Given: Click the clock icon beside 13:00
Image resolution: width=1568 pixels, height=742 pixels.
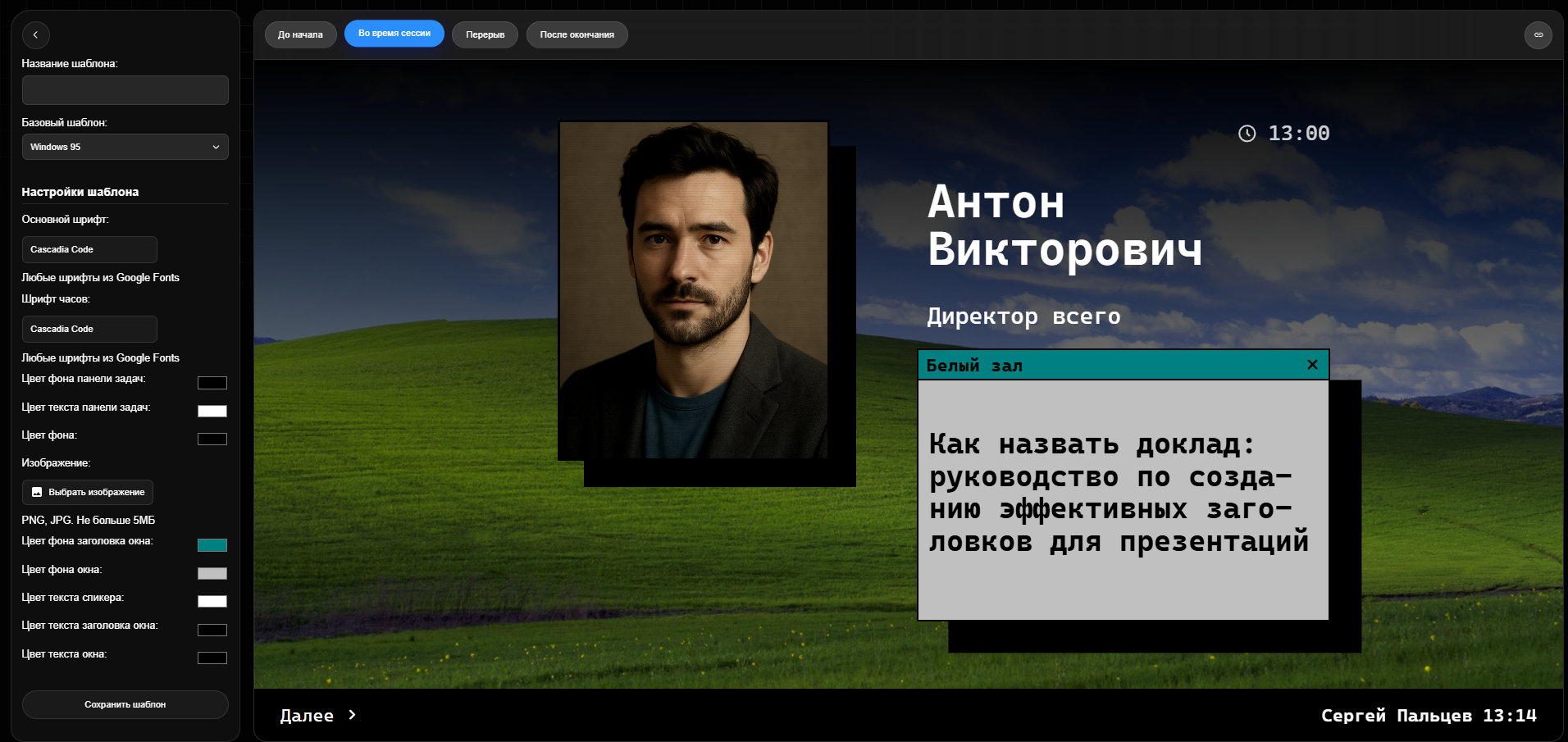Looking at the screenshot, I should [x=1247, y=133].
